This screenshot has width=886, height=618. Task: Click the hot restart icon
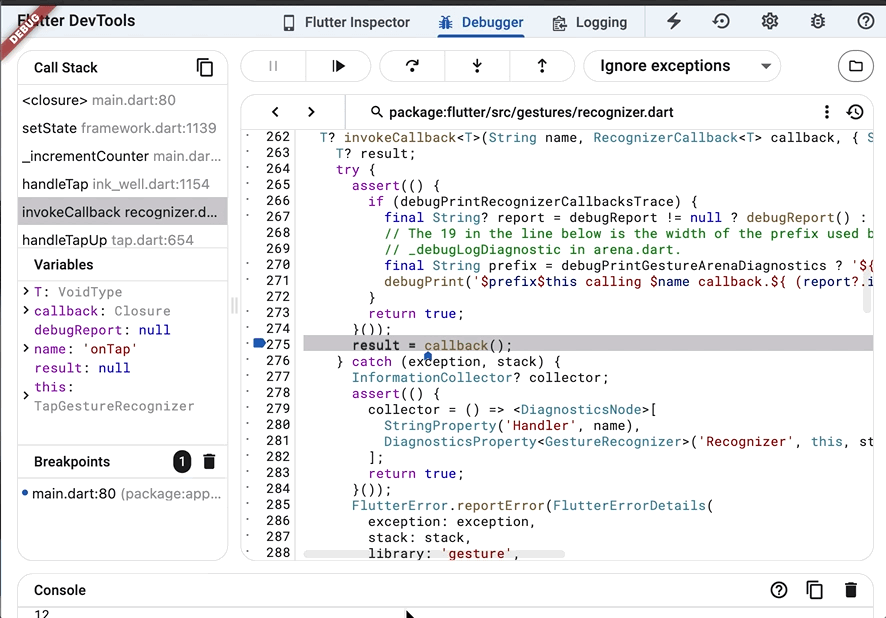pyautogui.click(x=721, y=21)
